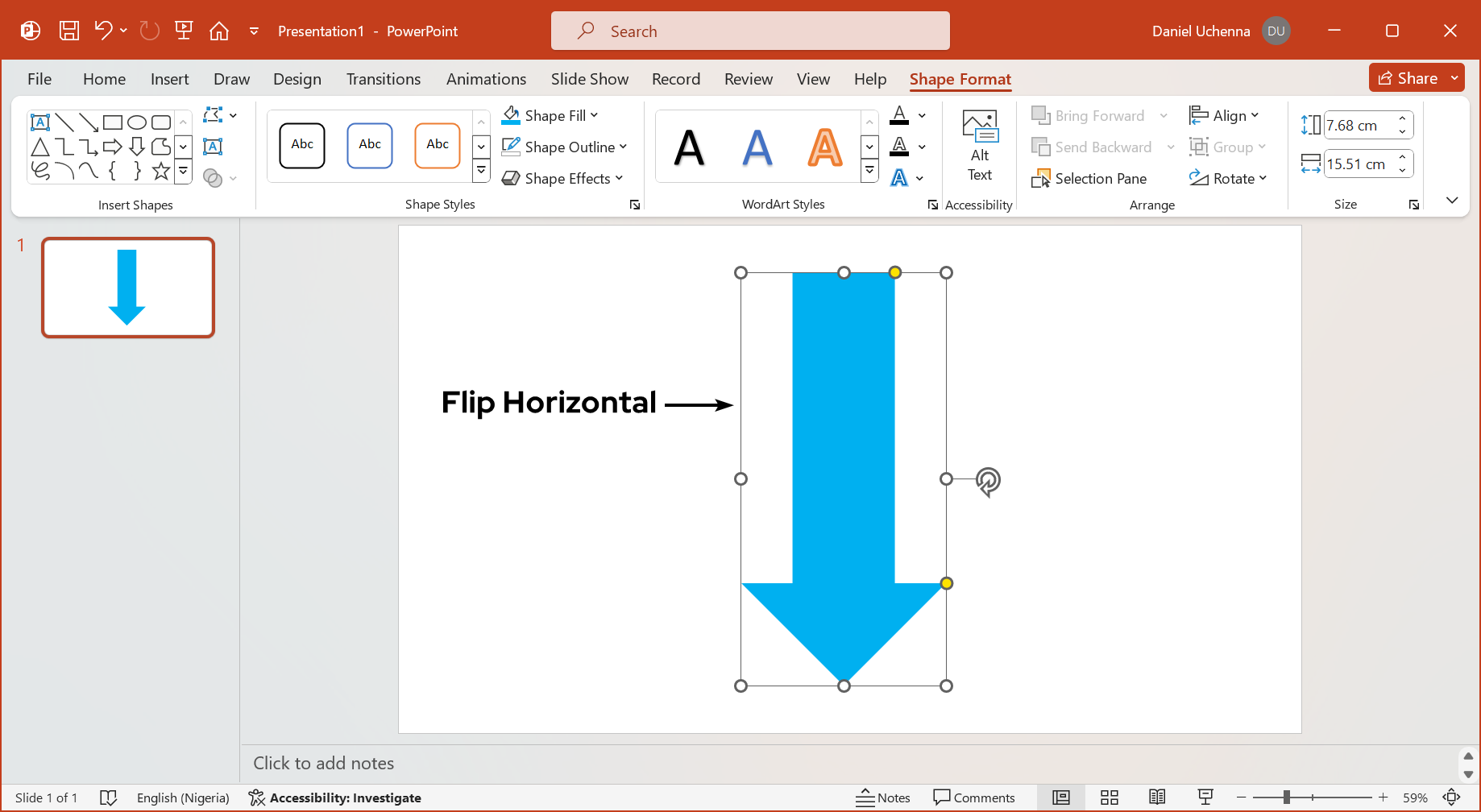Select the Text Box shape tool
The height and width of the screenshot is (812, 1481).
(40, 122)
